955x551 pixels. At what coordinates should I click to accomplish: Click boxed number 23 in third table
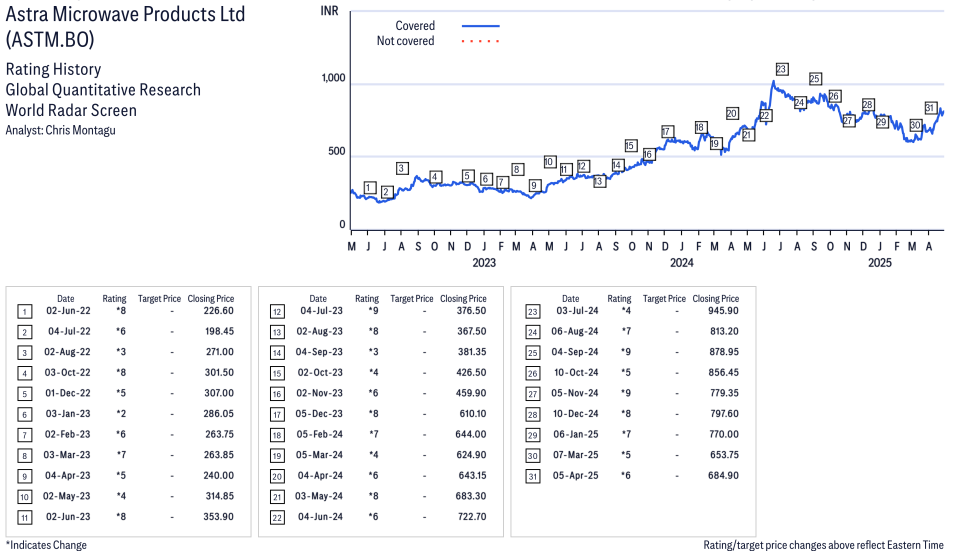point(533,312)
